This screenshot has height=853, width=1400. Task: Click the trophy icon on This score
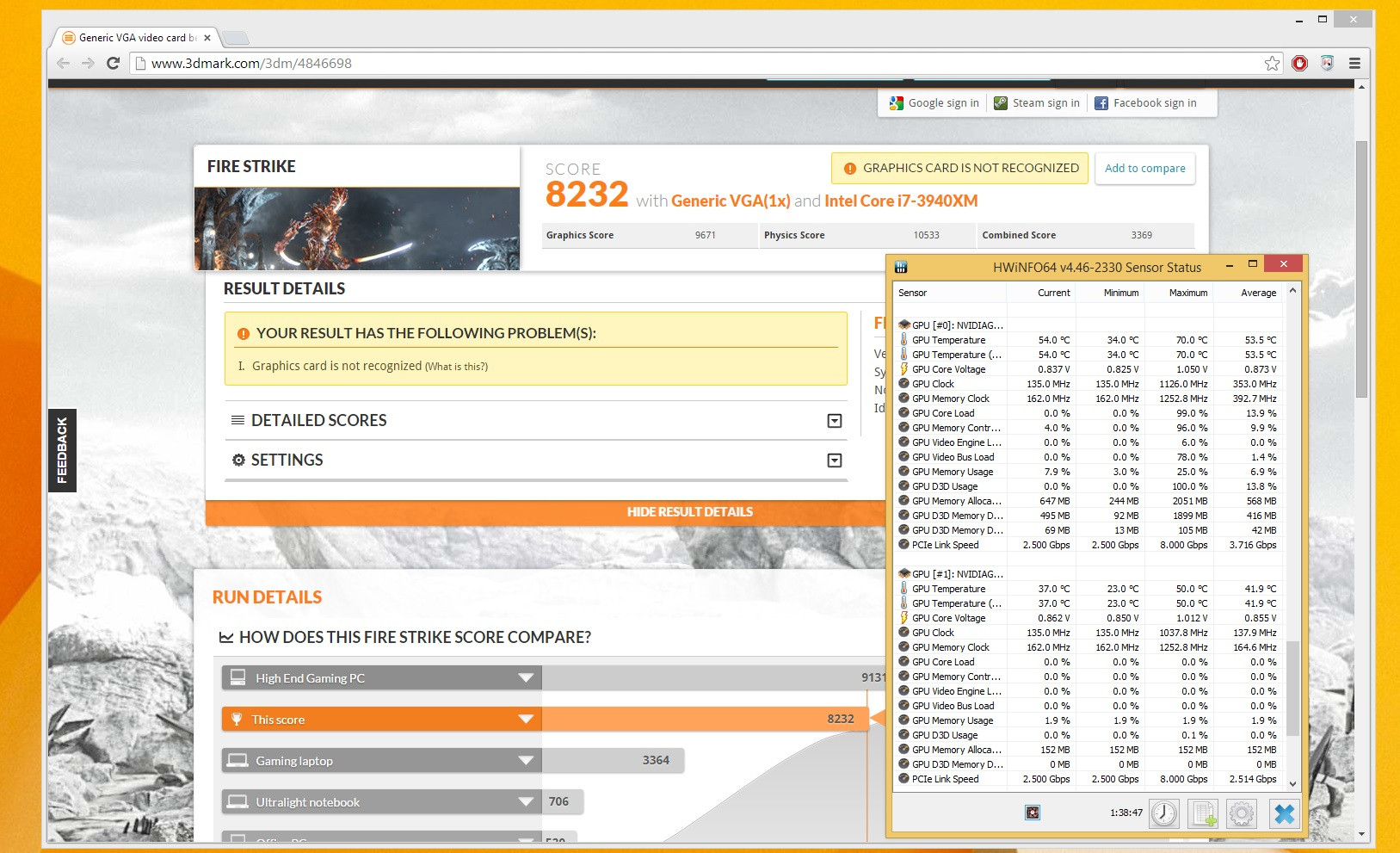pyautogui.click(x=237, y=719)
